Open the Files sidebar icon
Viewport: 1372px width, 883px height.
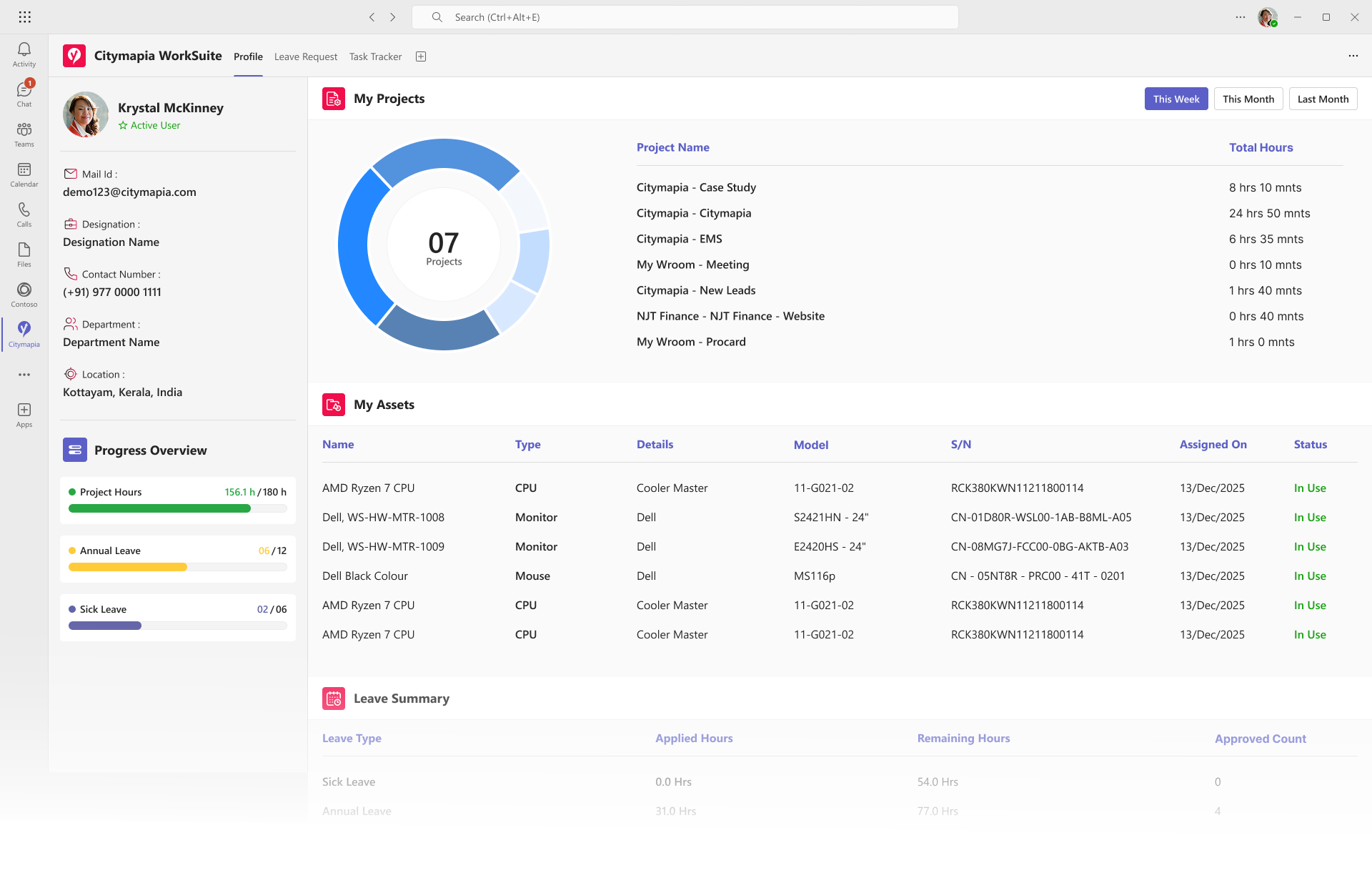(24, 255)
